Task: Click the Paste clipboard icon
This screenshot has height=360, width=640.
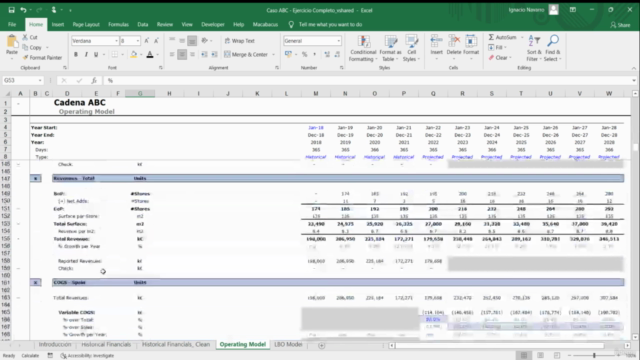Action: [x=12, y=42]
